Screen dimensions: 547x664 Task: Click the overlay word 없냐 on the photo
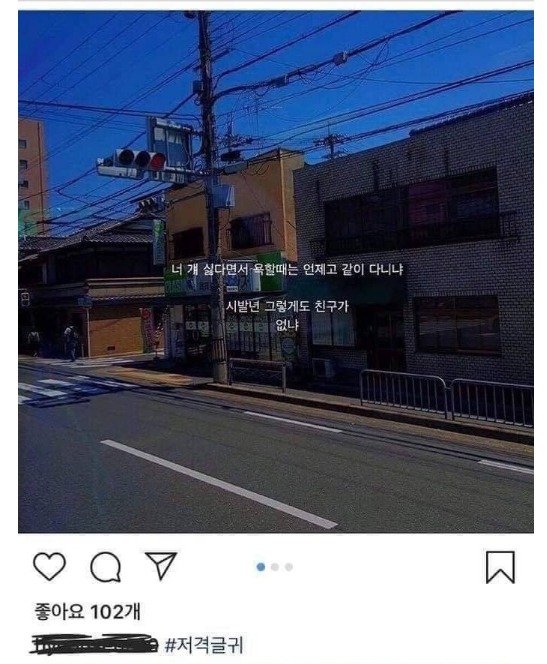point(287,325)
